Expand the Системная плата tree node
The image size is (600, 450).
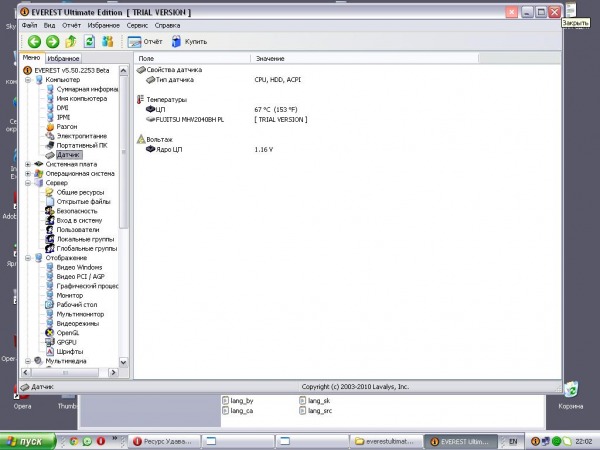tap(28, 165)
